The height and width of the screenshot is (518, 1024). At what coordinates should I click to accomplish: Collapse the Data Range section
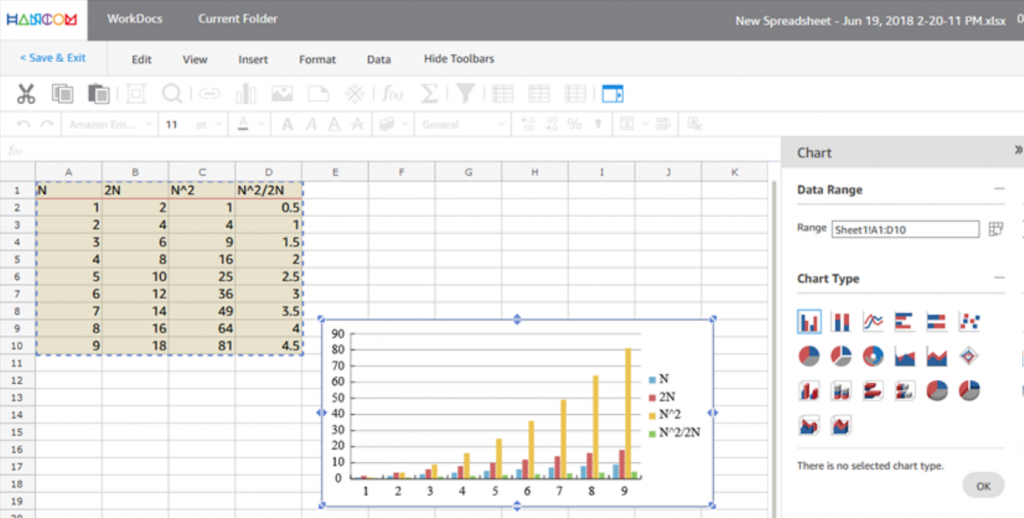tap(999, 189)
